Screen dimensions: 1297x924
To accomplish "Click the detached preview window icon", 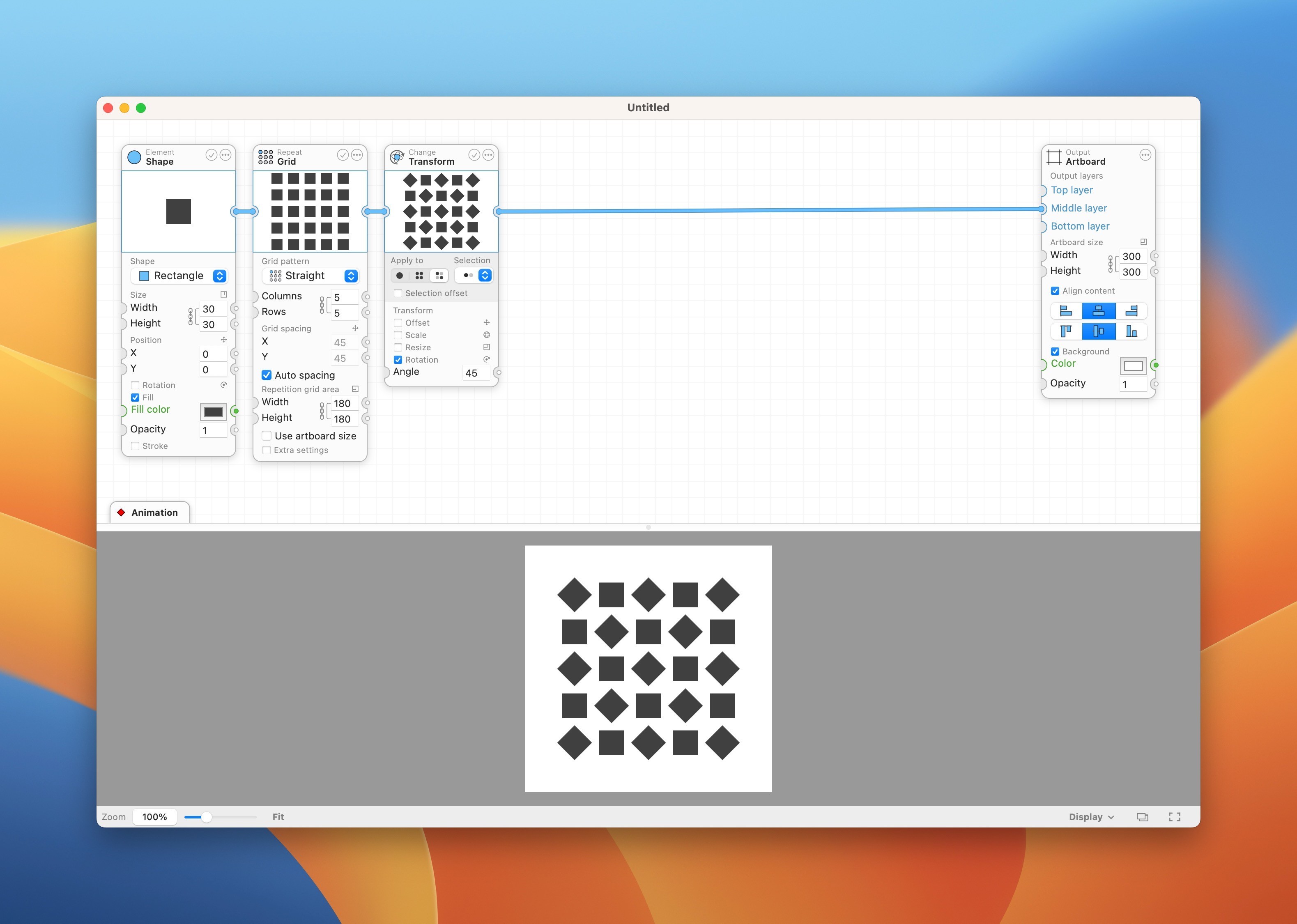I will point(1142,816).
